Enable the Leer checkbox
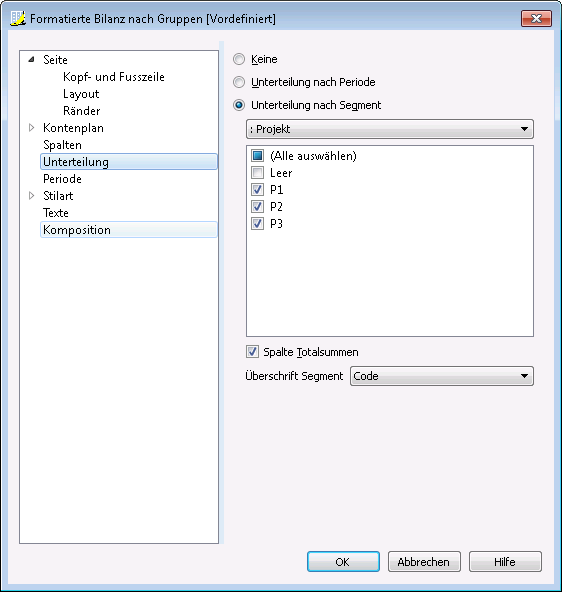Viewport: 562px width, 592px height. [257, 173]
